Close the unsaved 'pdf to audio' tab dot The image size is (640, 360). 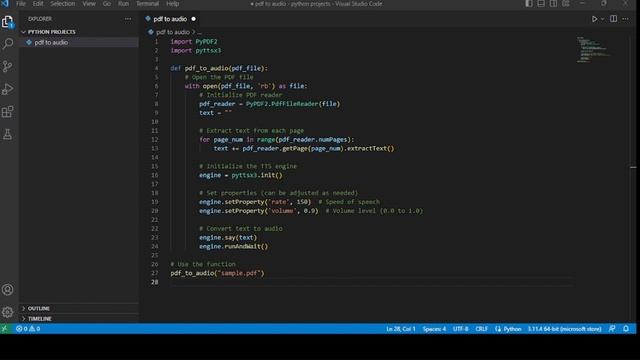click(x=193, y=19)
